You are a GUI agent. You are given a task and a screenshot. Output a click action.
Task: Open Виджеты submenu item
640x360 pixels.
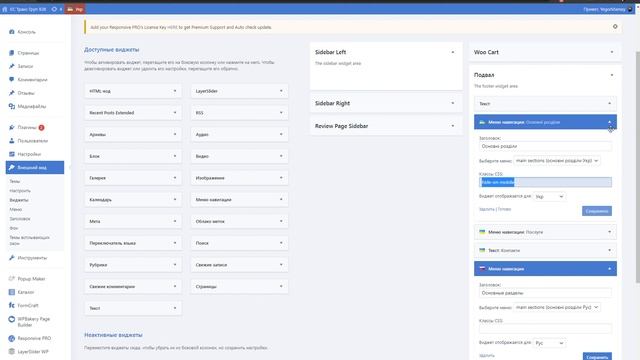coord(19,200)
